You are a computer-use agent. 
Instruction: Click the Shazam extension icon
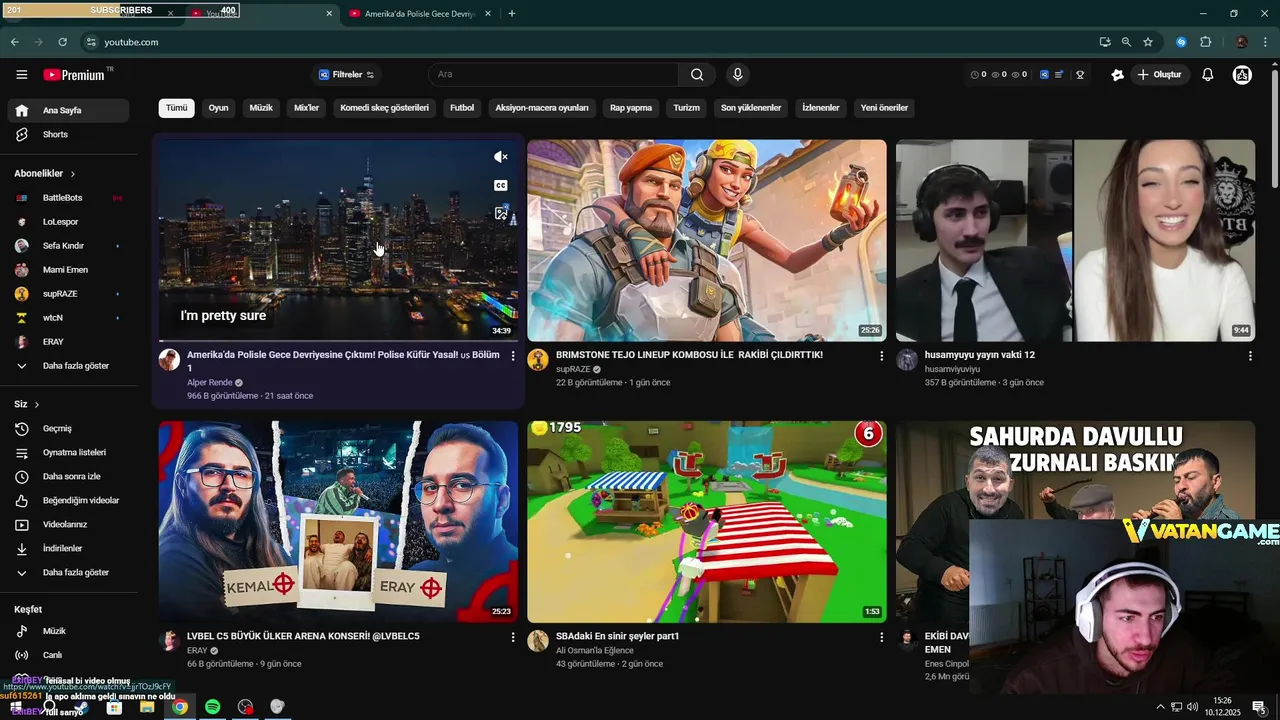point(1181,42)
